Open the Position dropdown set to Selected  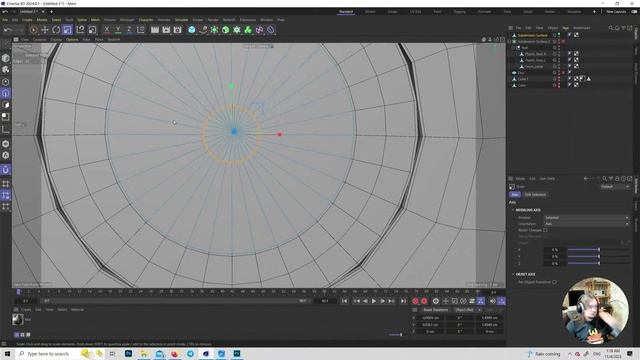[x=586, y=218]
